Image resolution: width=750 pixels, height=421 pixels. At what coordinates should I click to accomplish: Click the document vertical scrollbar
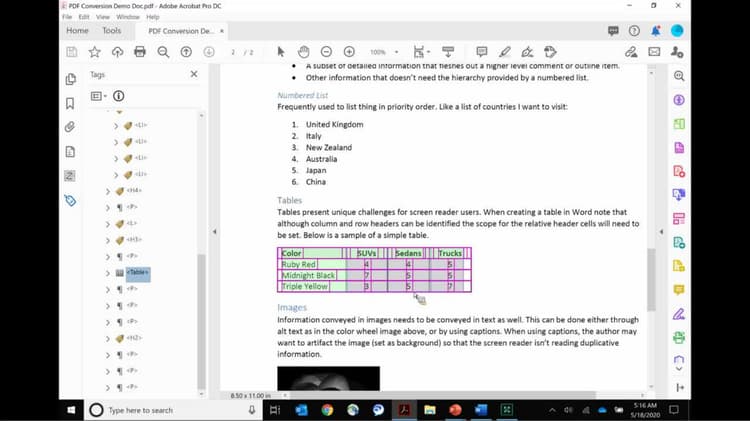(x=651, y=279)
